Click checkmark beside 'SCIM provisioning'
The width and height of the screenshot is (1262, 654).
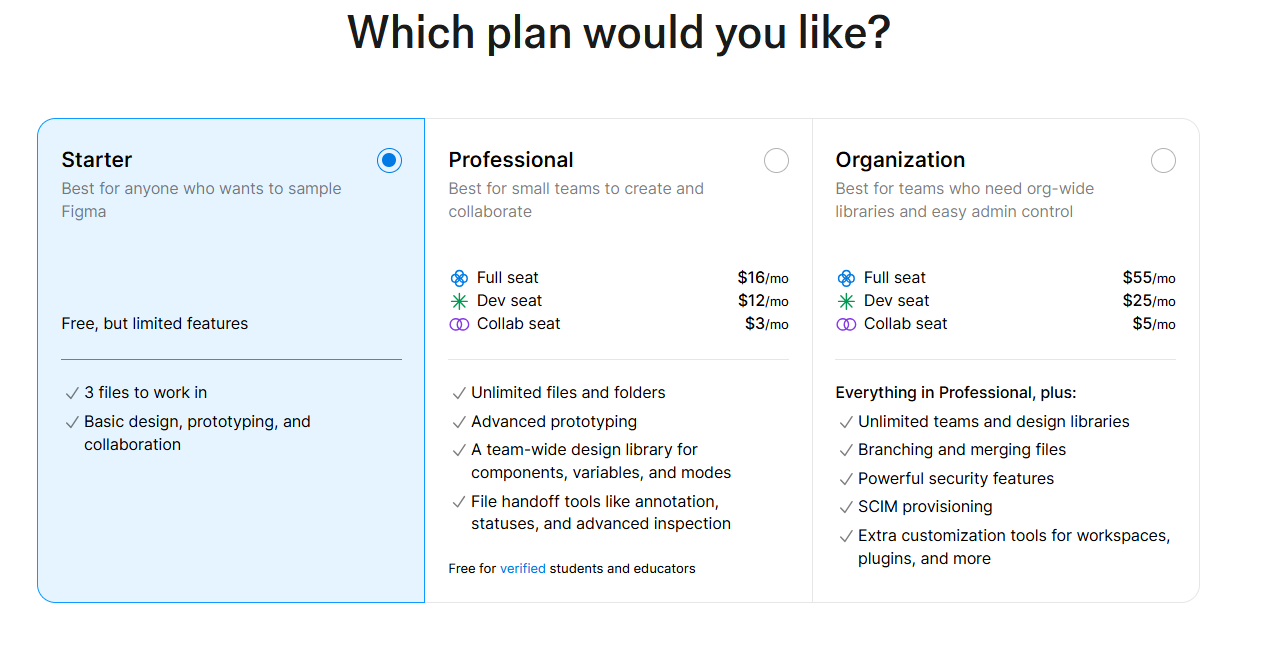(845, 507)
